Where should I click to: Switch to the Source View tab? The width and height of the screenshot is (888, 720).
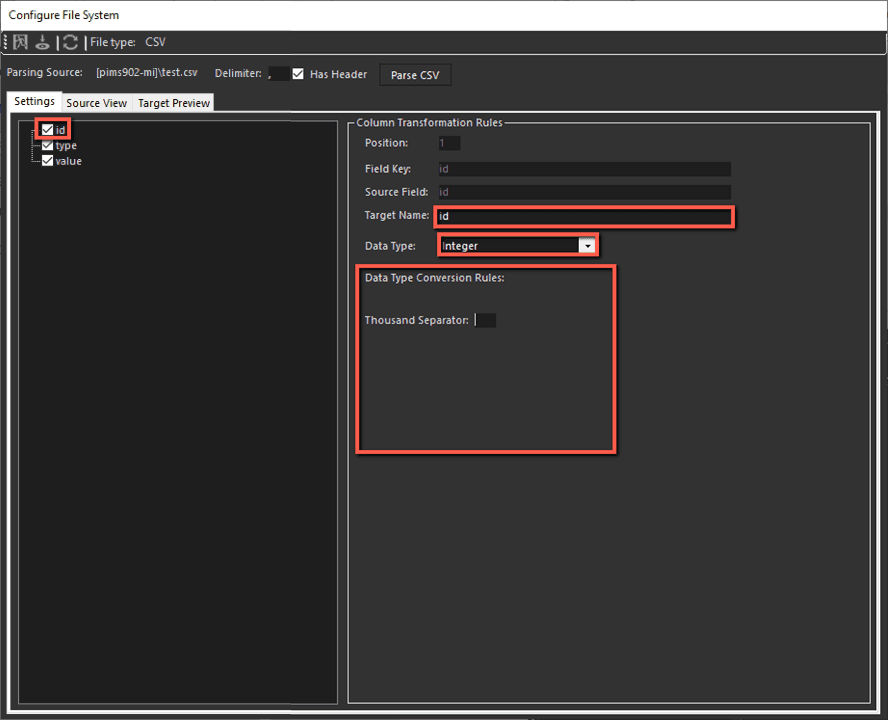tap(96, 102)
